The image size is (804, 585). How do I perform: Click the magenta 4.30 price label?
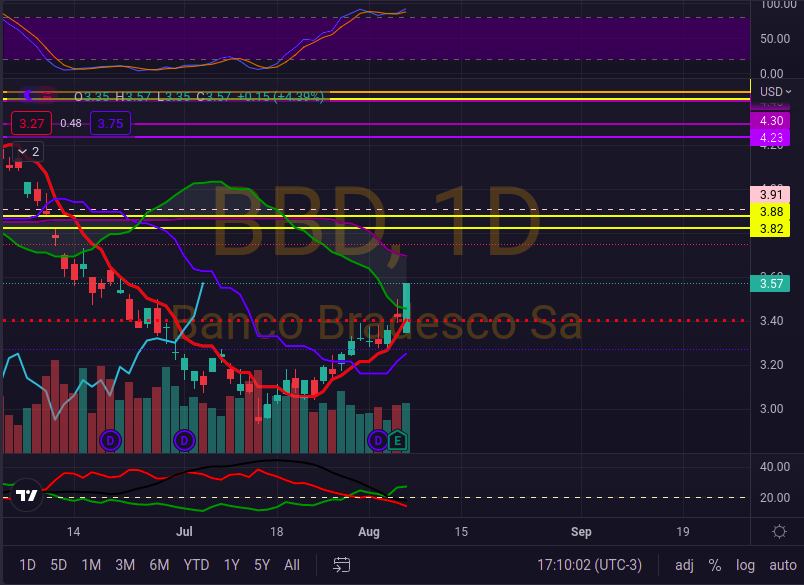click(x=770, y=121)
